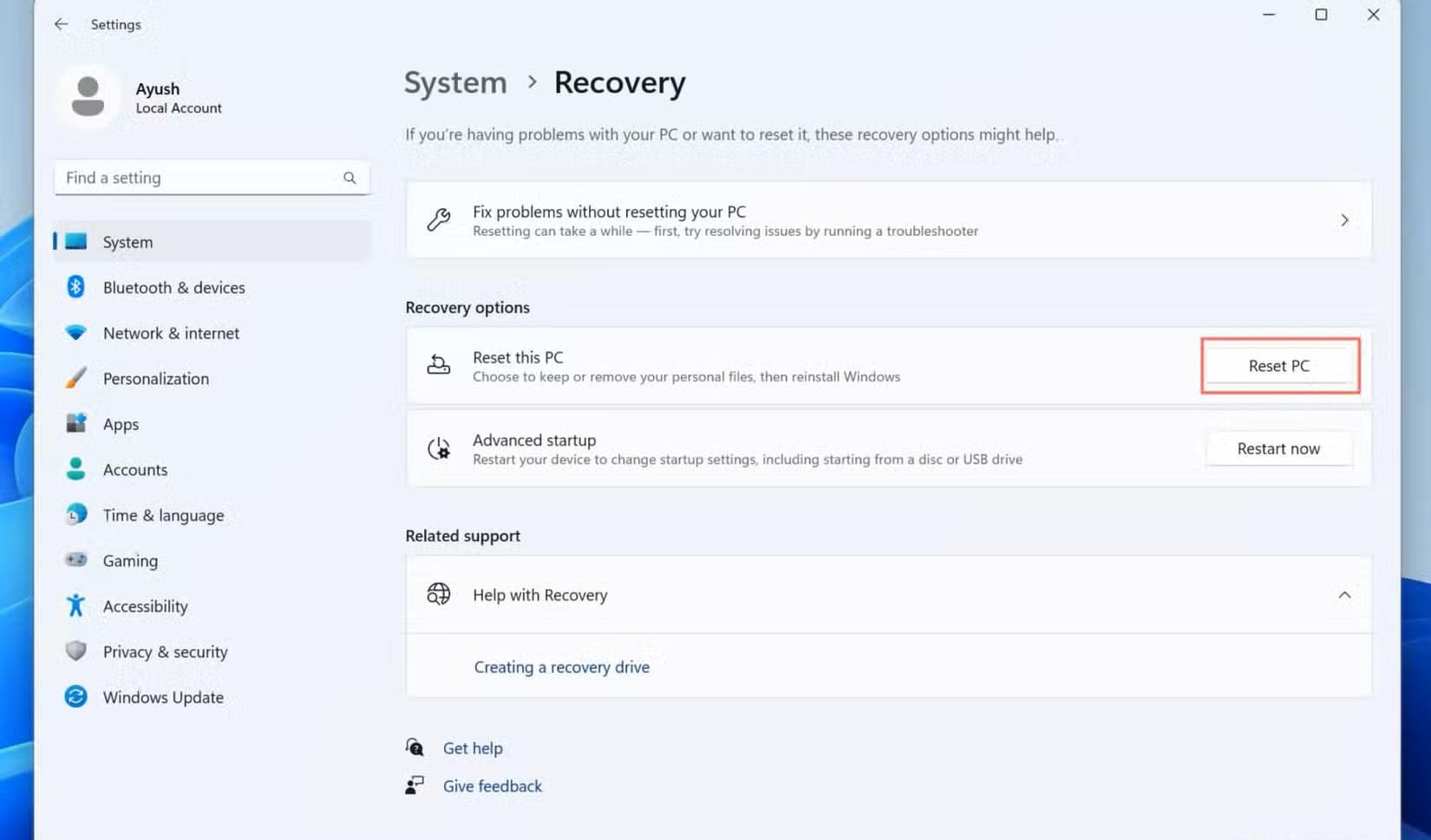Click the Restart now button
Viewport: 1431px width, 840px height.
pos(1277,448)
